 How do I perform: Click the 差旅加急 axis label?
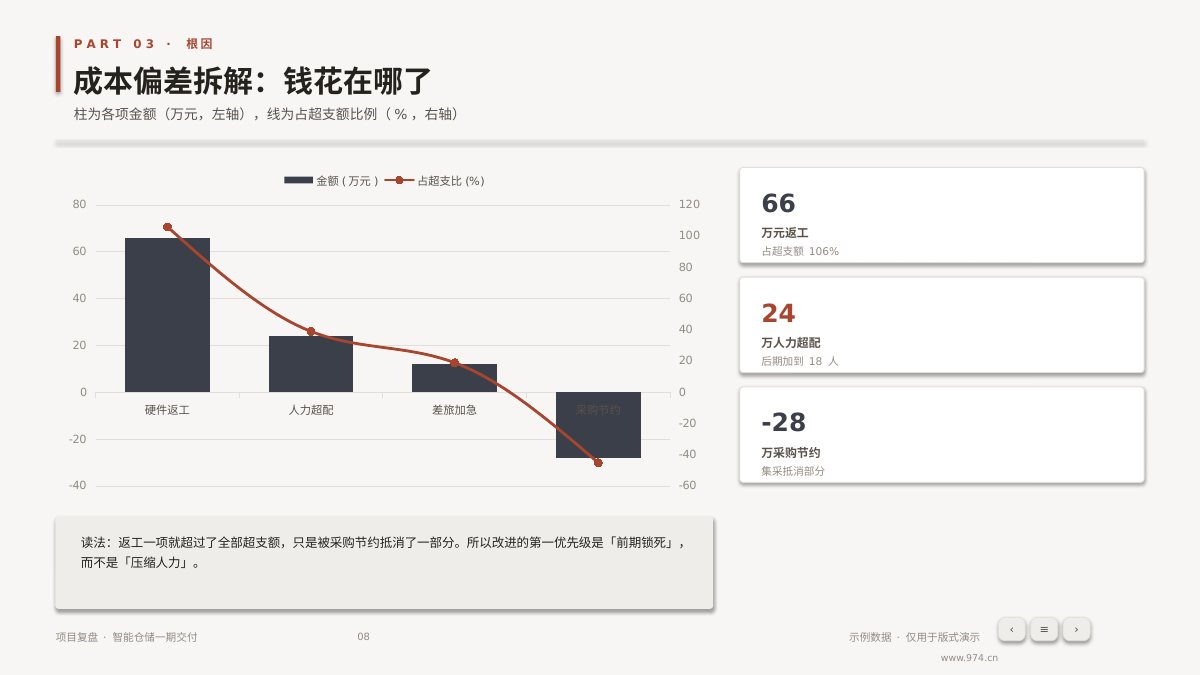click(454, 410)
